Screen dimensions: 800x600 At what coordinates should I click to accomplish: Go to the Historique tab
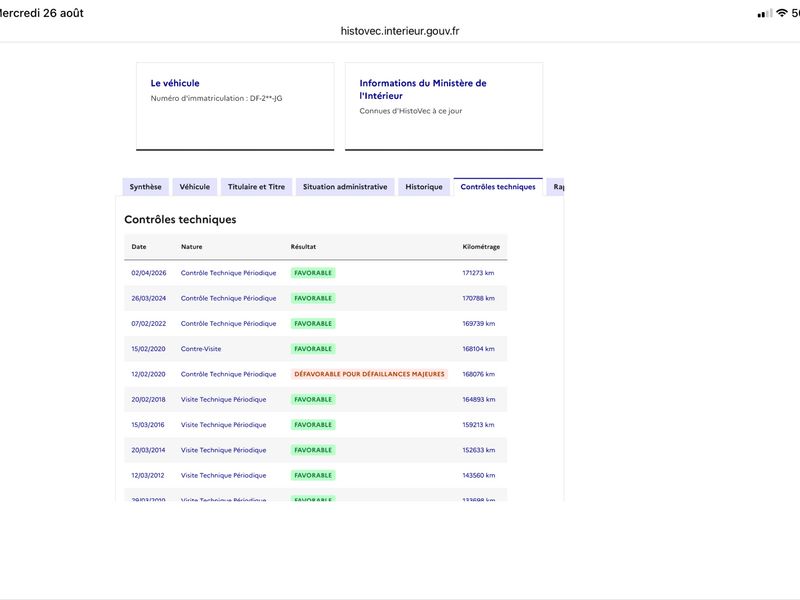(424, 187)
